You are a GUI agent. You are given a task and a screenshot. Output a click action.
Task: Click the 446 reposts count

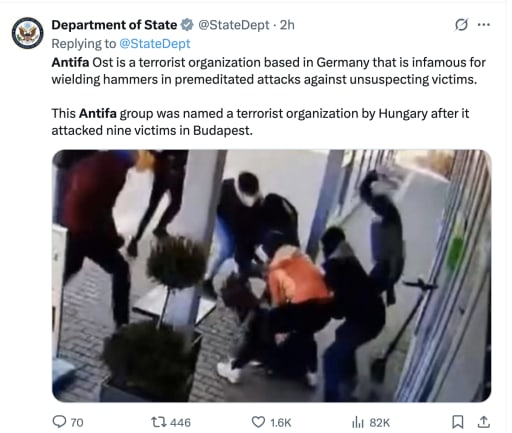(x=180, y=423)
